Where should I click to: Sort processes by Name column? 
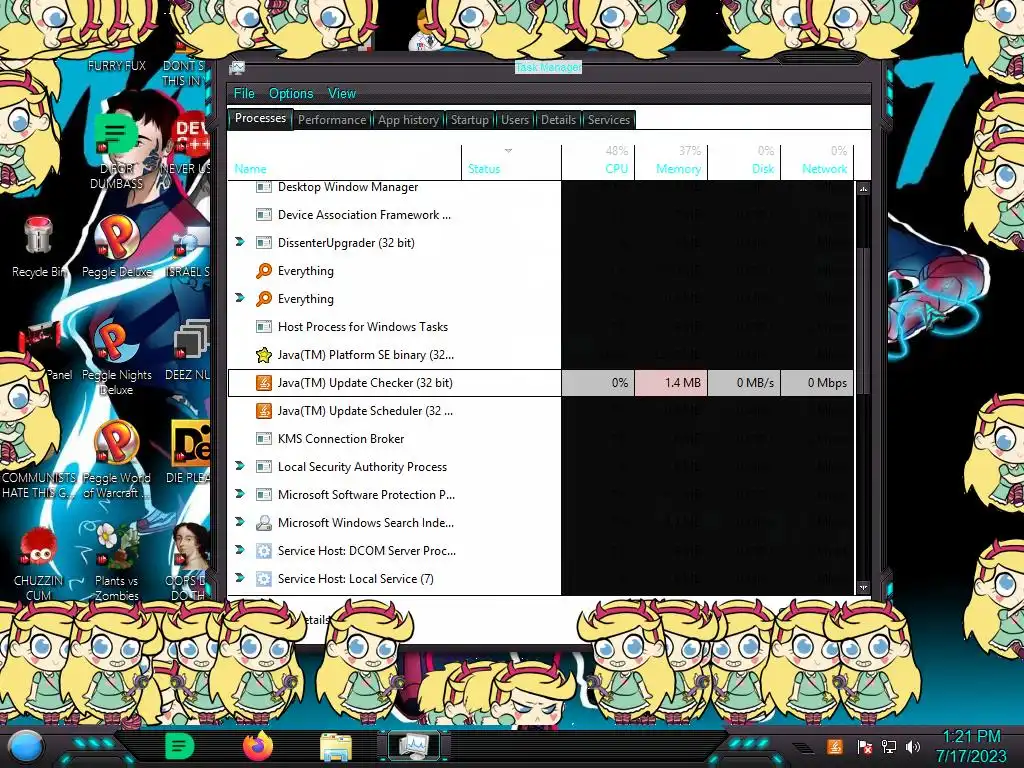345,163
